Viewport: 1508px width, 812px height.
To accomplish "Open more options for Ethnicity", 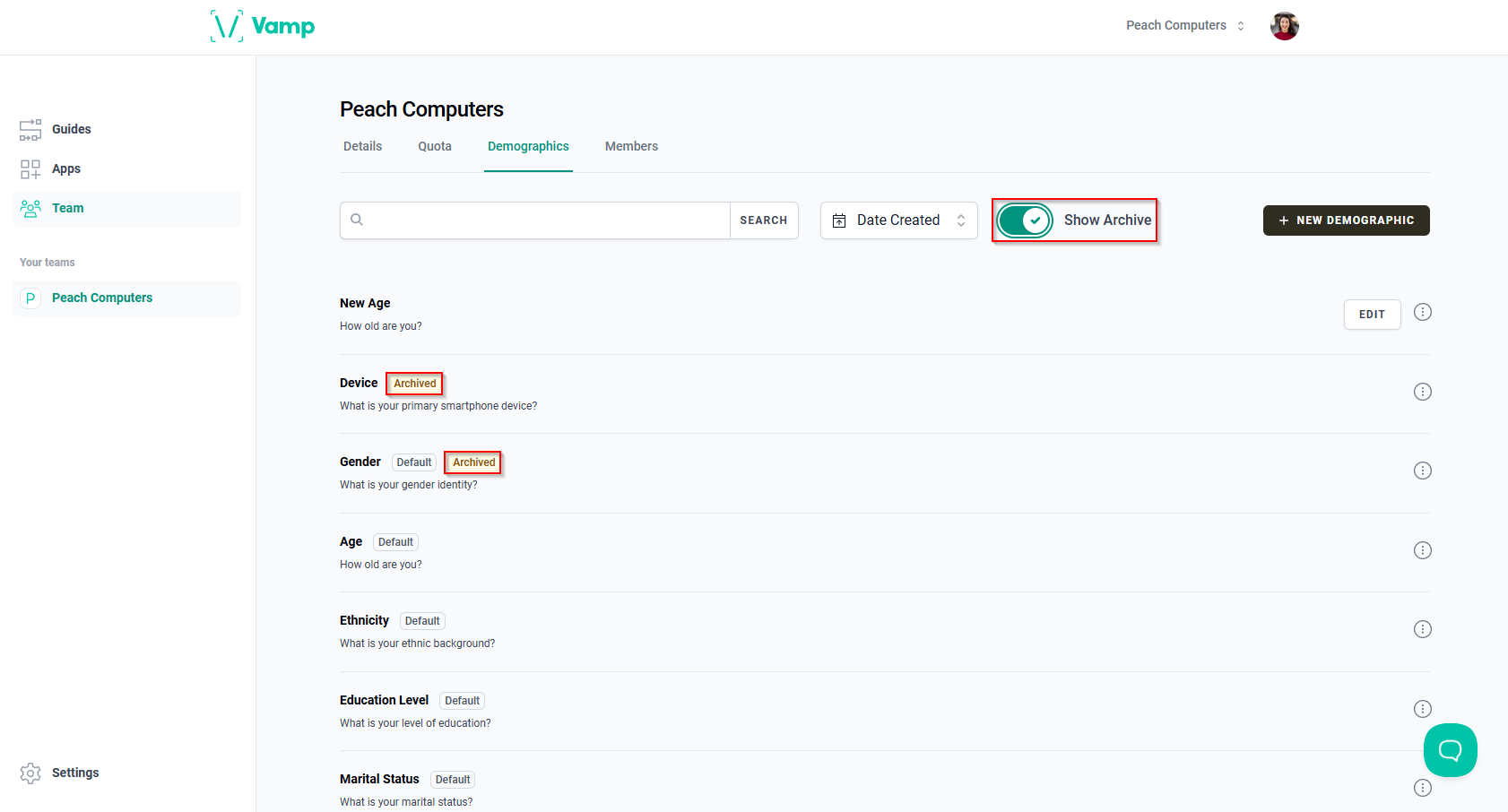I will point(1423,629).
